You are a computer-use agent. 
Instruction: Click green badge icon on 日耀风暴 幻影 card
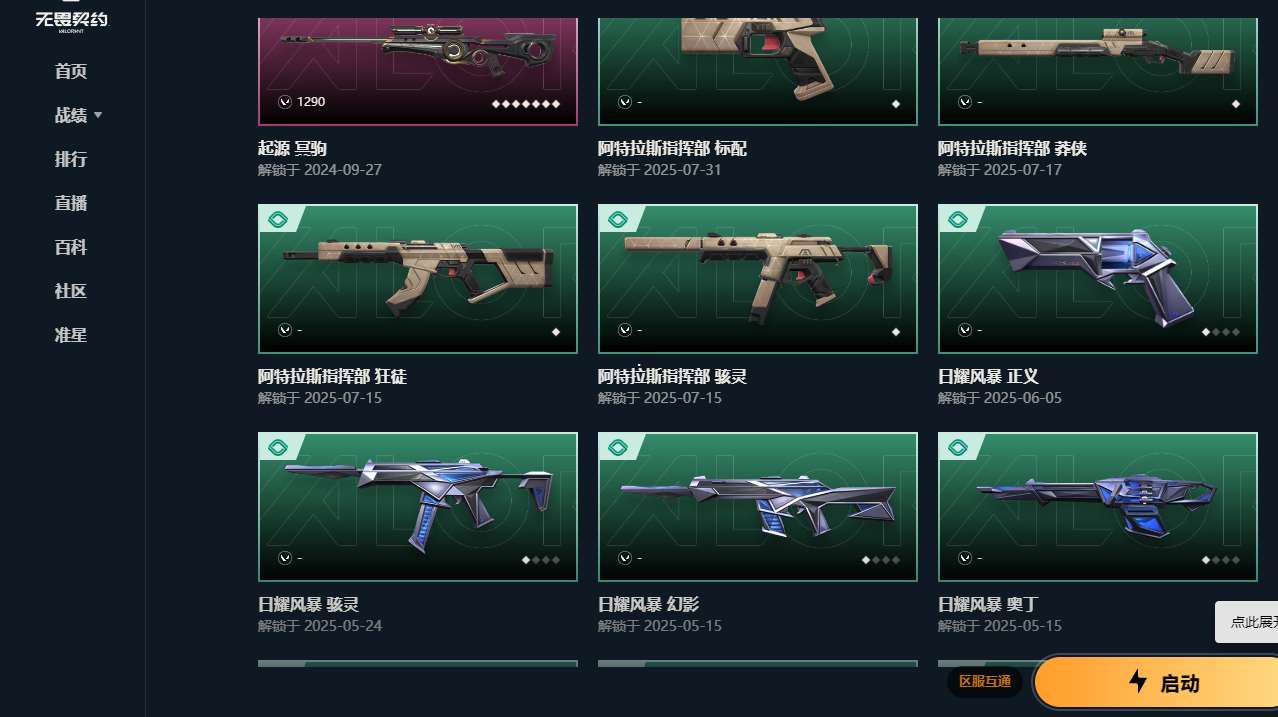coord(618,447)
